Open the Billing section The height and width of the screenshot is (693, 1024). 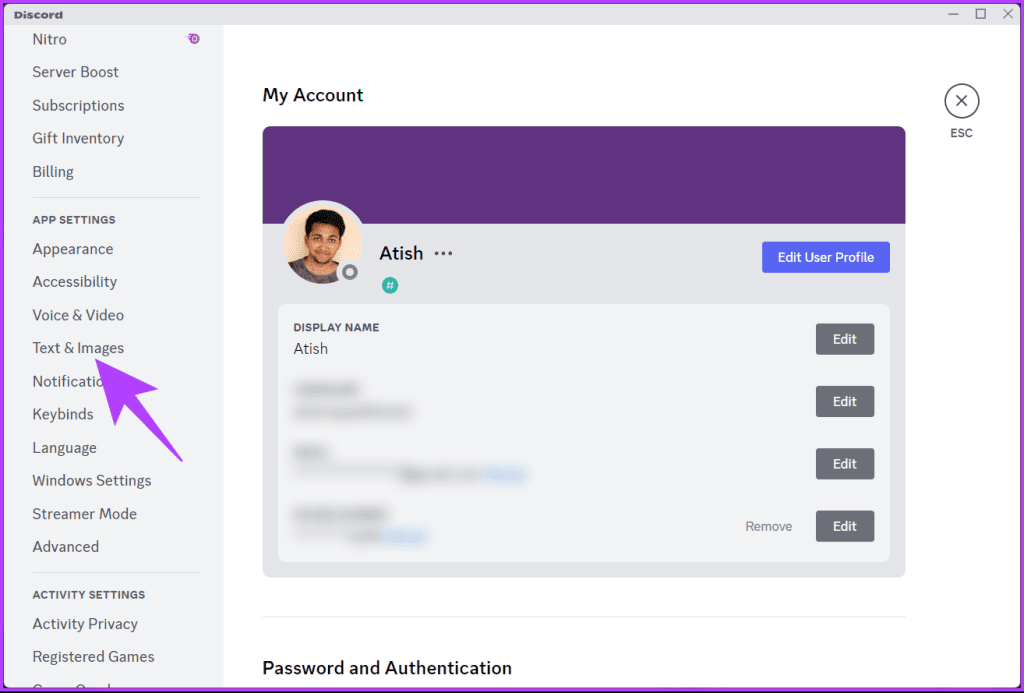coord(53,171)
